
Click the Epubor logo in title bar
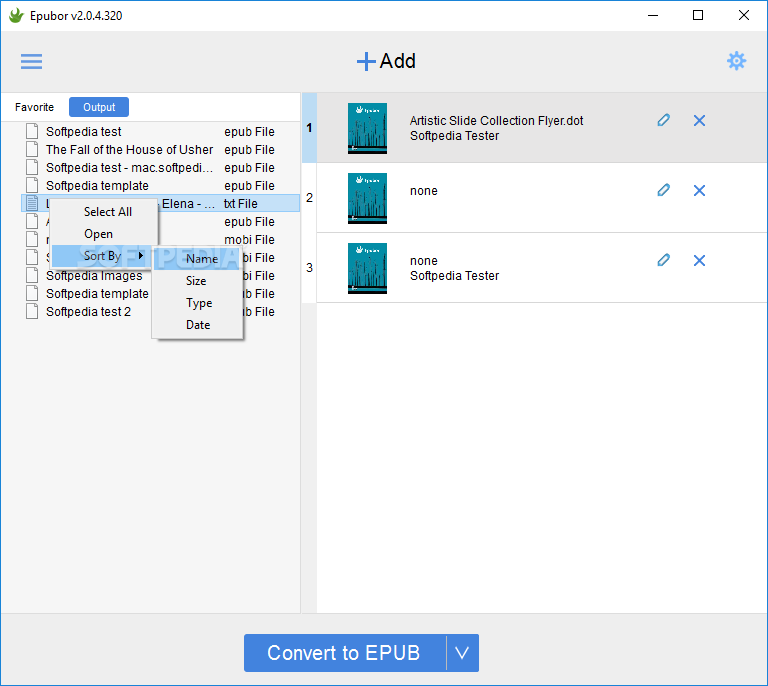click(x=16, y=15)
